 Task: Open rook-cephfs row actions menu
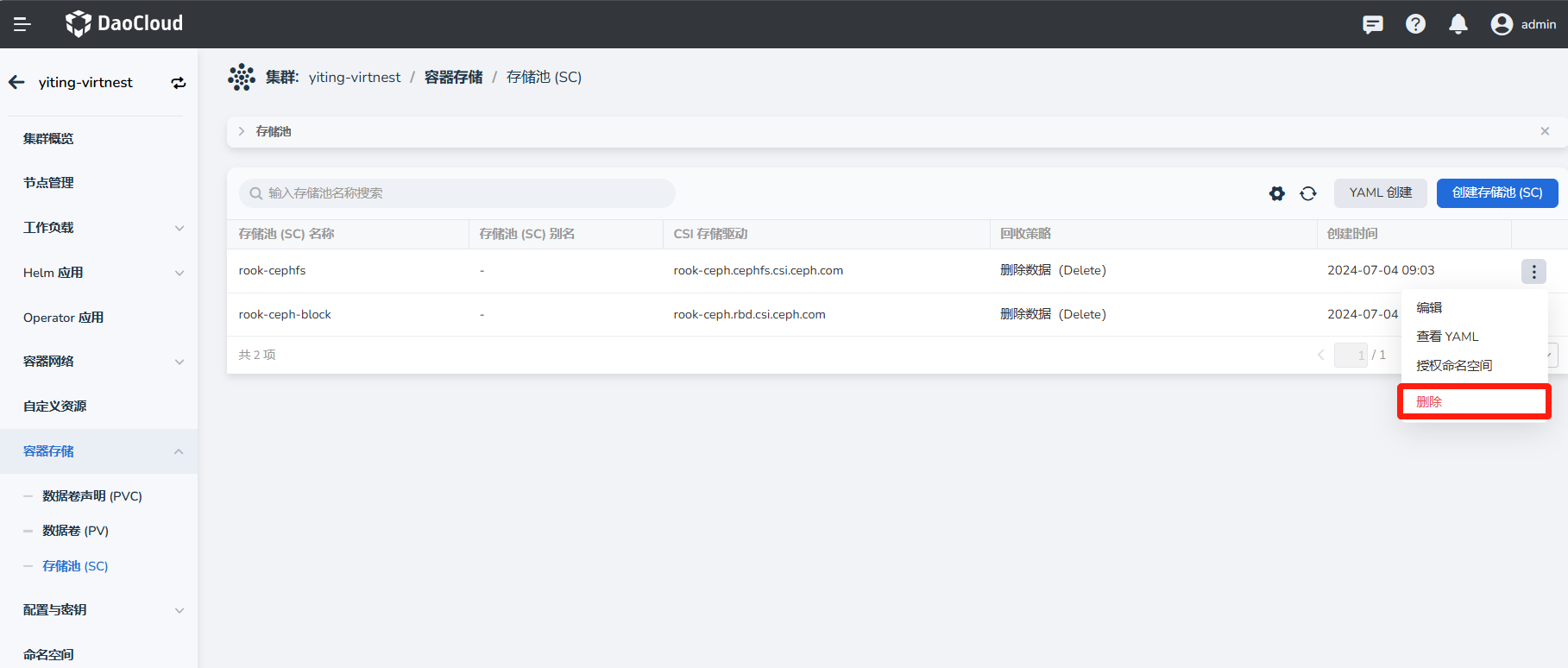[x=1533, y=272]
